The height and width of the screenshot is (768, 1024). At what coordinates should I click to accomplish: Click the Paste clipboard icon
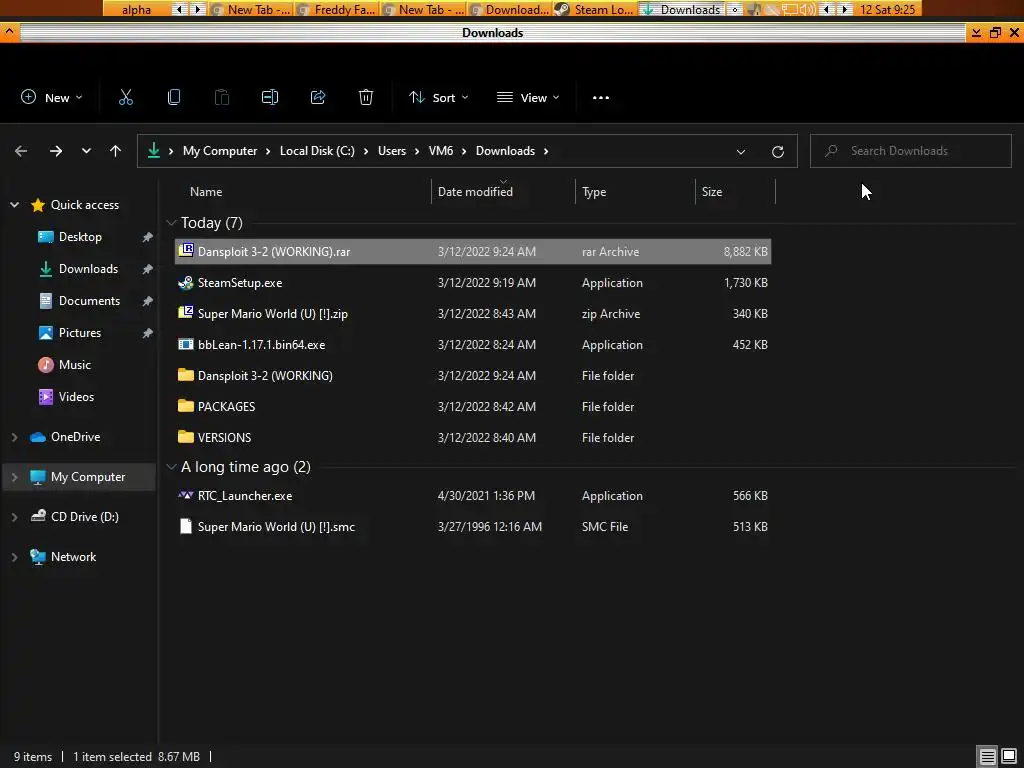pyautogui.click(x=222, y=97)
